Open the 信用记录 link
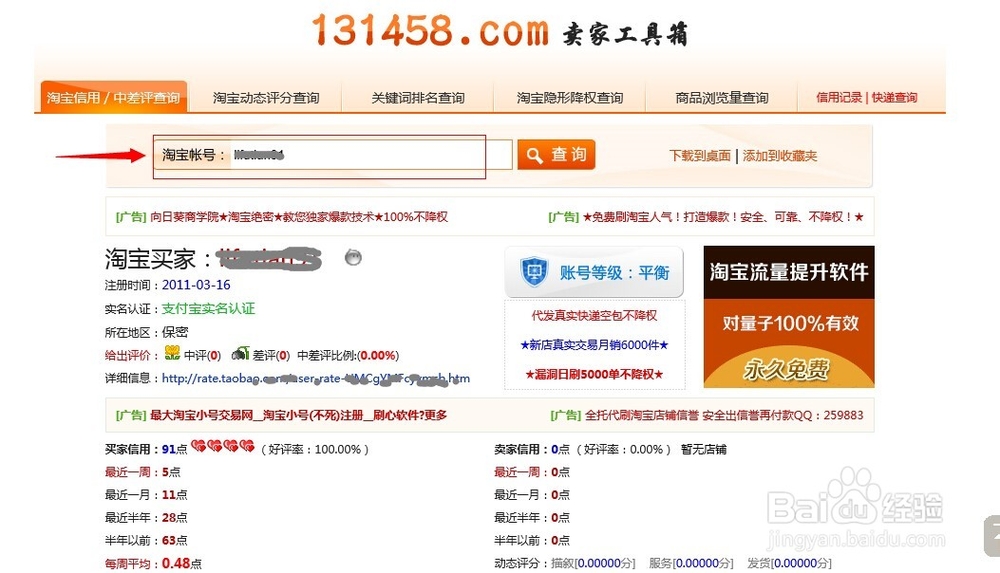The height and width of the screenshot is (573, 1000). [839, 98]
